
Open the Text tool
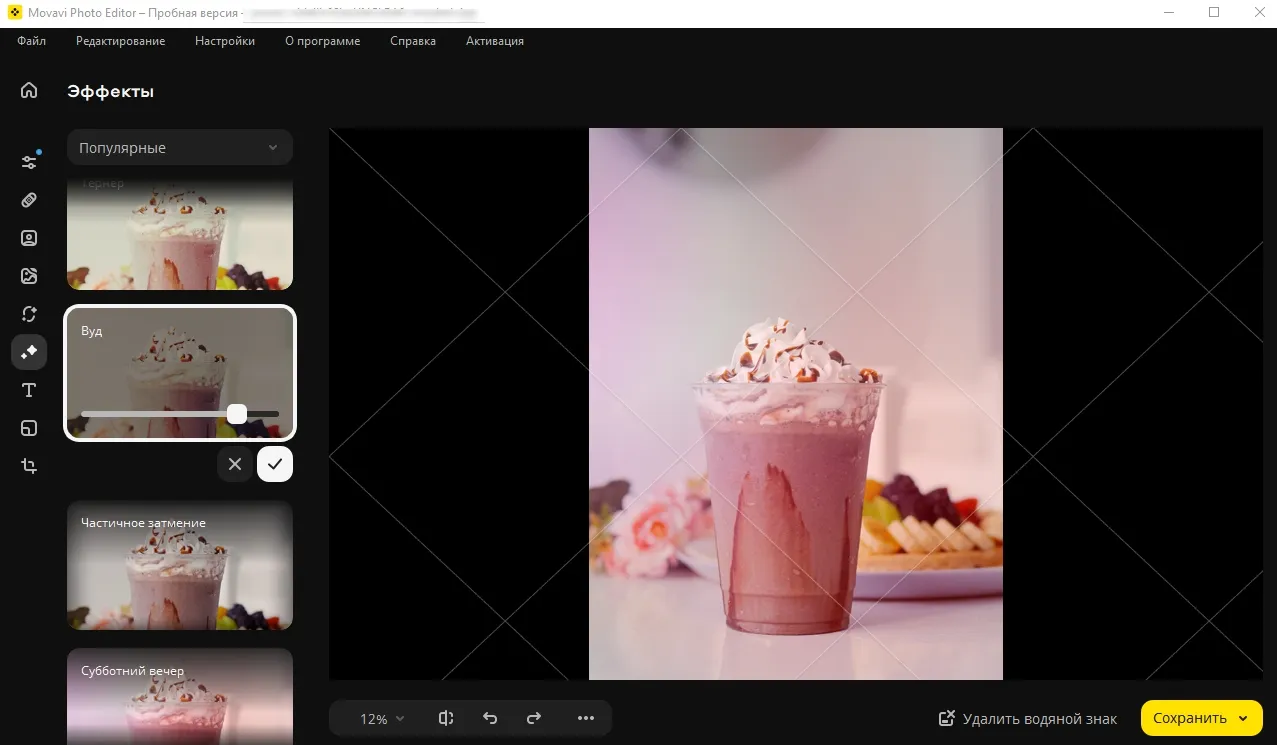(29, 390)
